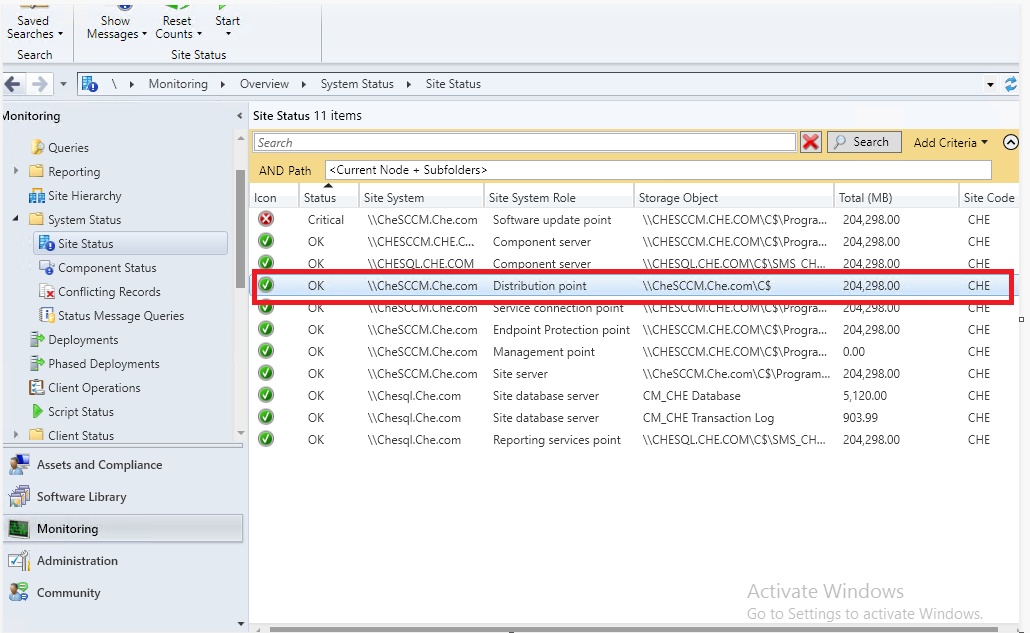Open Client Operations
1030x633 pixels.
point(84,387)
